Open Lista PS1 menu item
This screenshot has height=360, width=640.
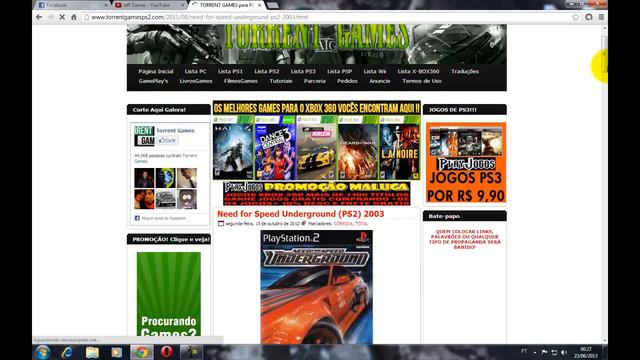[230, 71]
